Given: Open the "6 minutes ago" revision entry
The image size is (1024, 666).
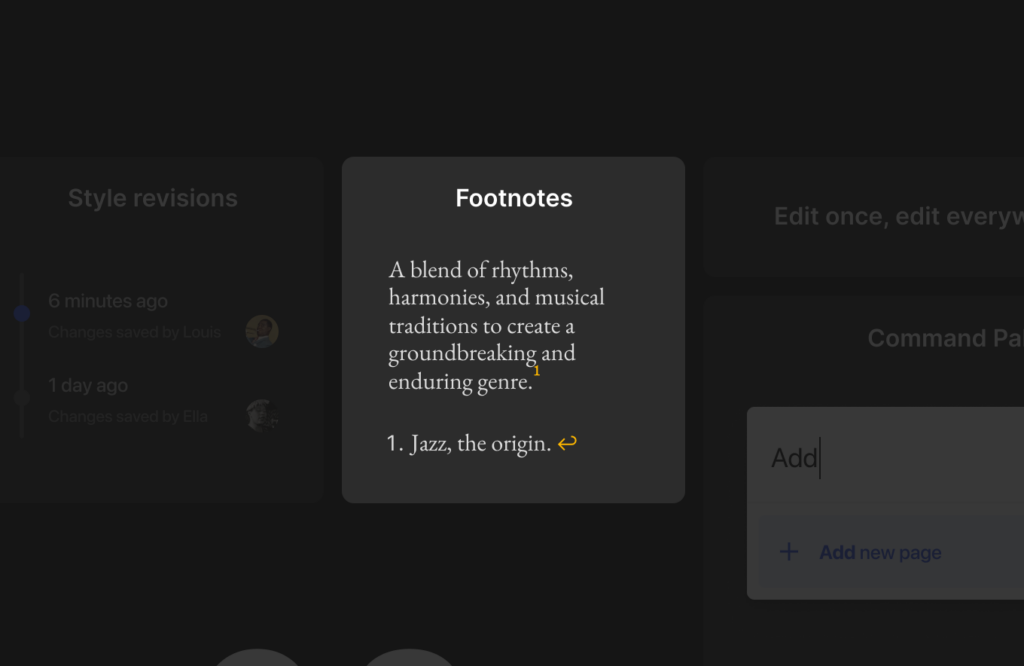Looking at the screenshot, I should click(108, 301).
